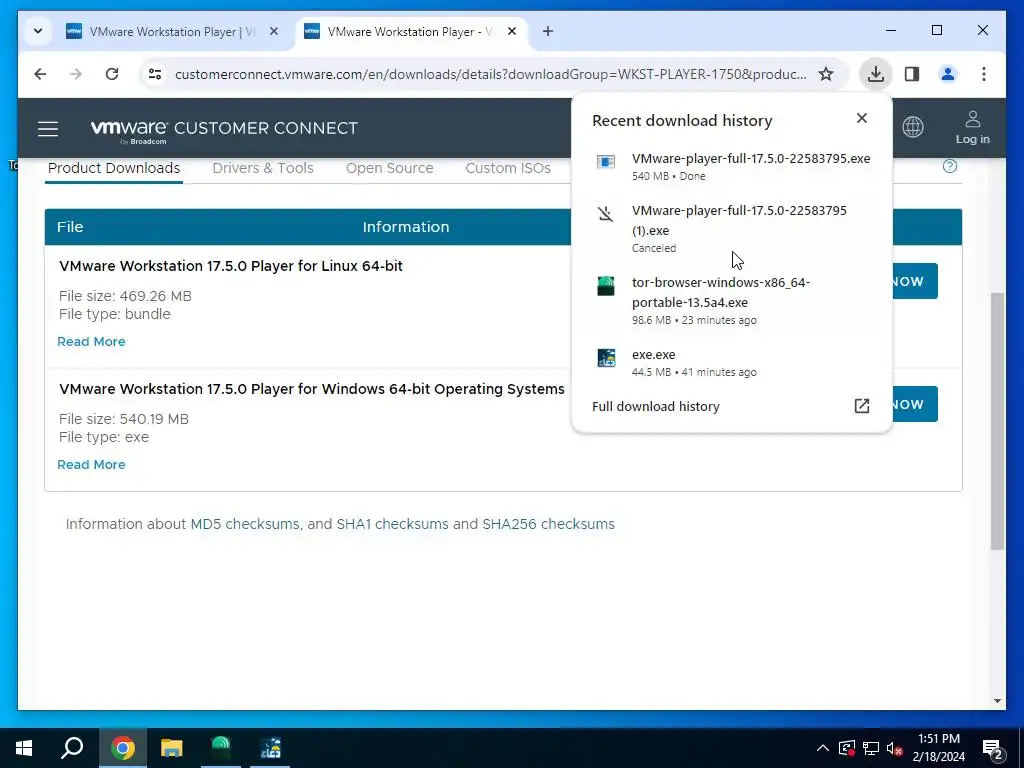Click the exe.exe app taskbar icon
The height and width of the screenshot is (768, 1024).
pos(270,748)
